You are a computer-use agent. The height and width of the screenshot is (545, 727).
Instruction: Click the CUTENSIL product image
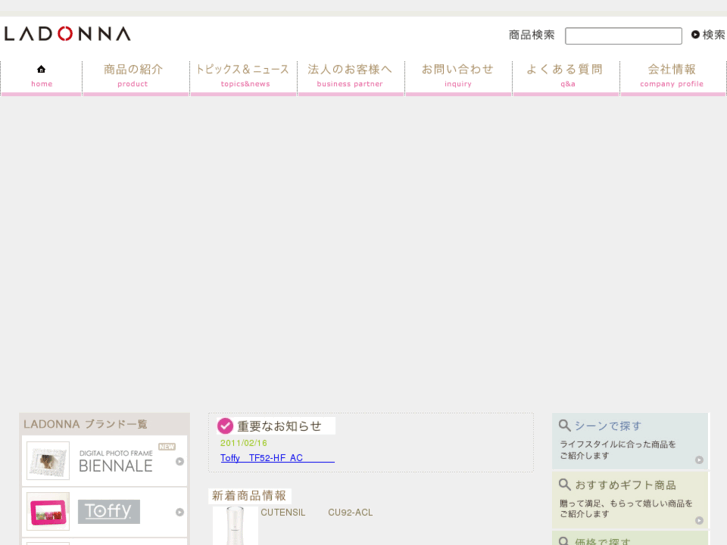click(x=235, y=526)
